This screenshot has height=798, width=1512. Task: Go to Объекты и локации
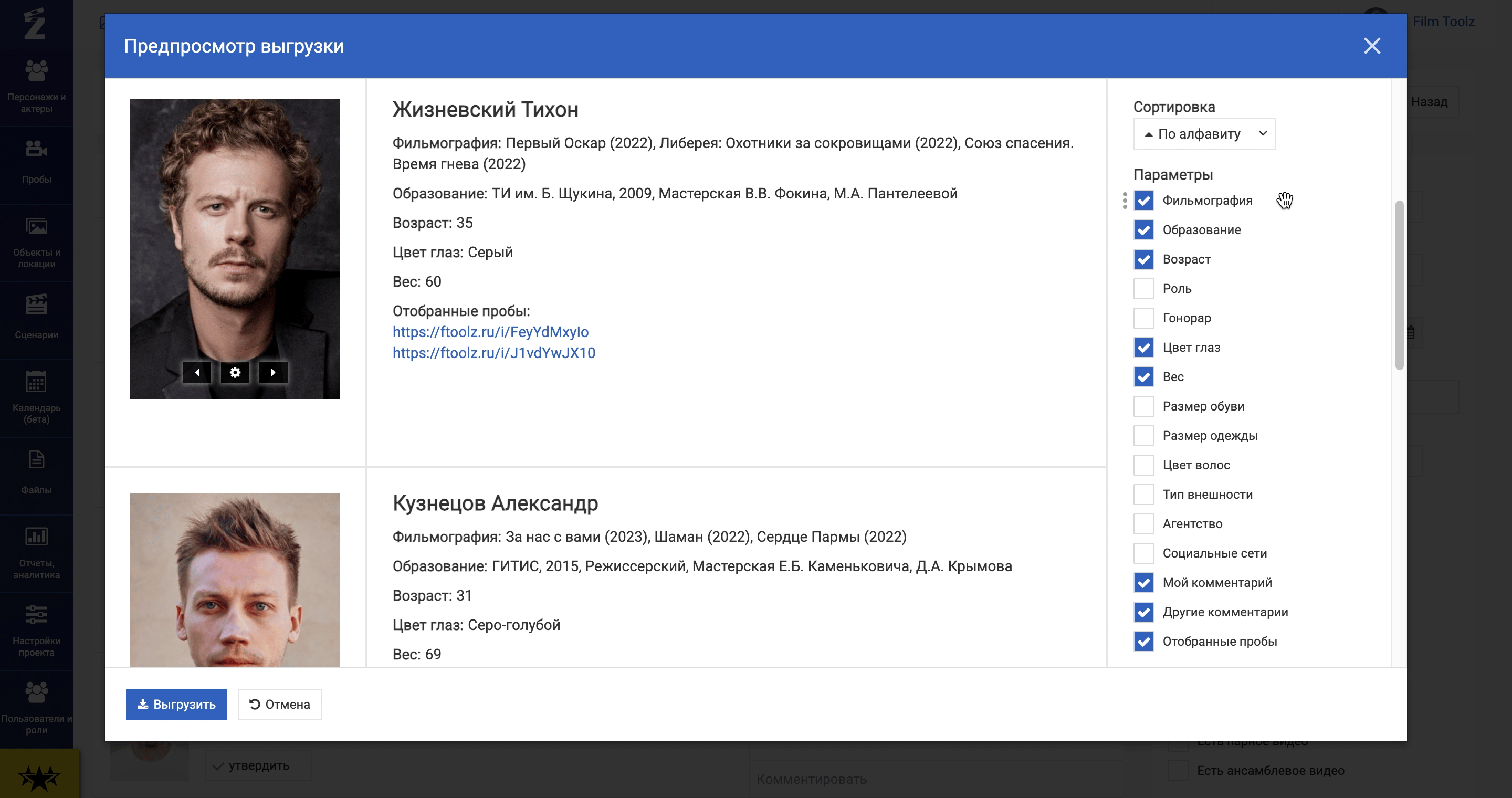(x=36, y=241)
